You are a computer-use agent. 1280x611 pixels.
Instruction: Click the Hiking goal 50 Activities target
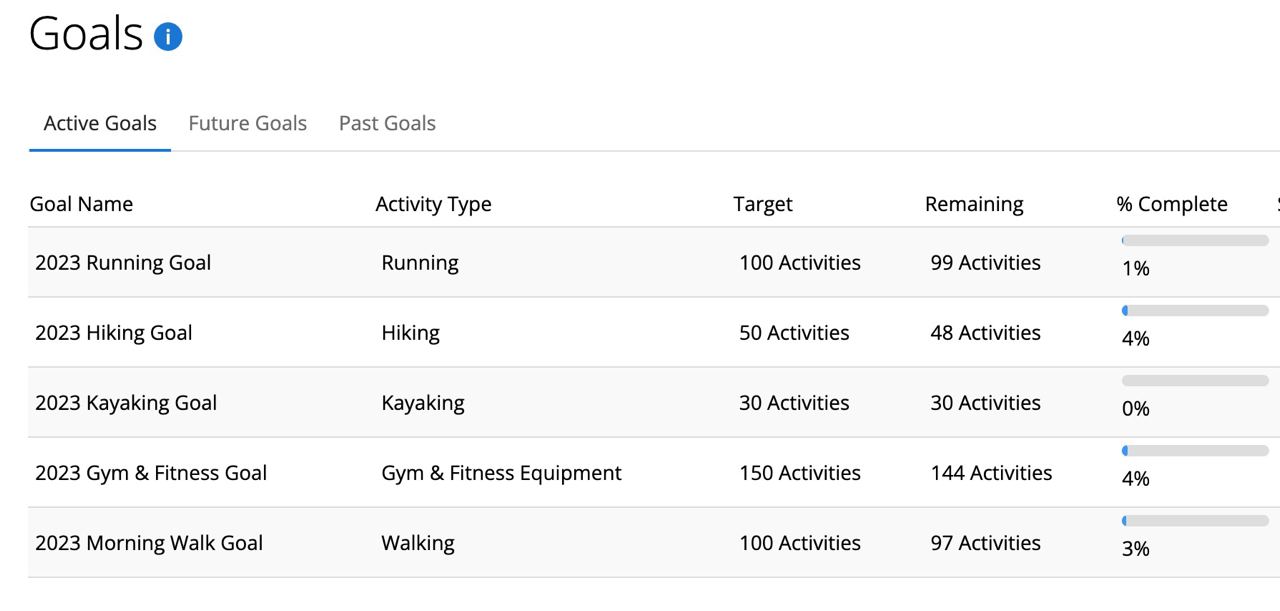794,332
